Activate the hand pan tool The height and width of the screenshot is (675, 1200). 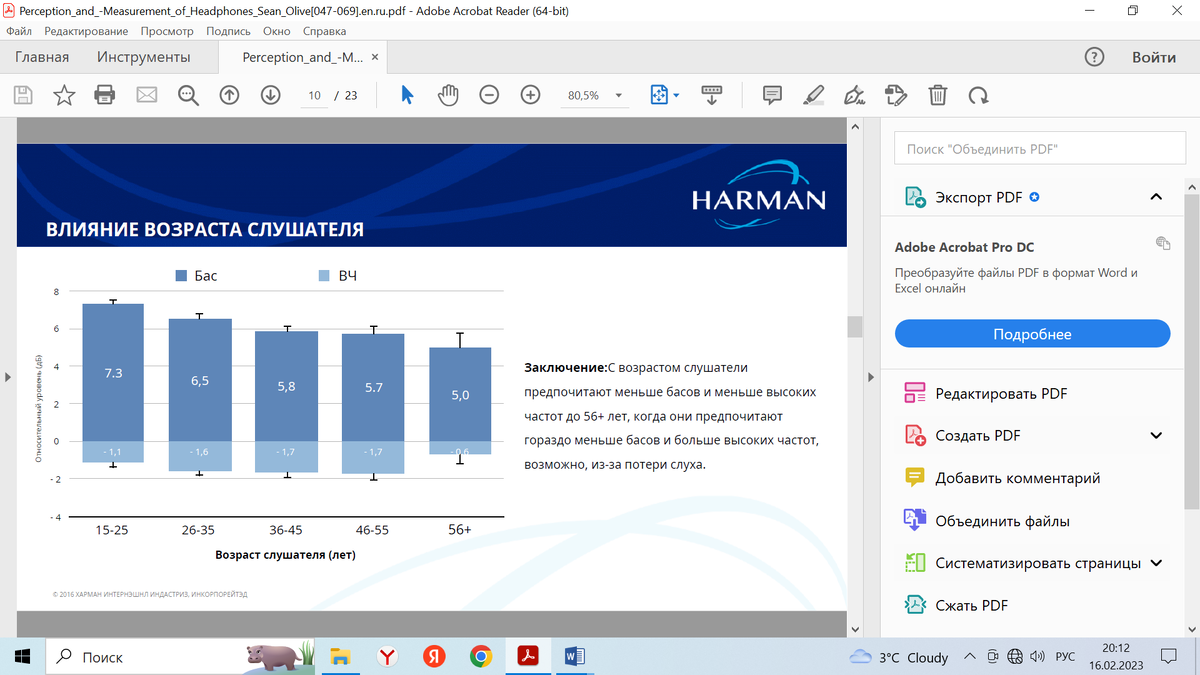[x=448, y=95]
